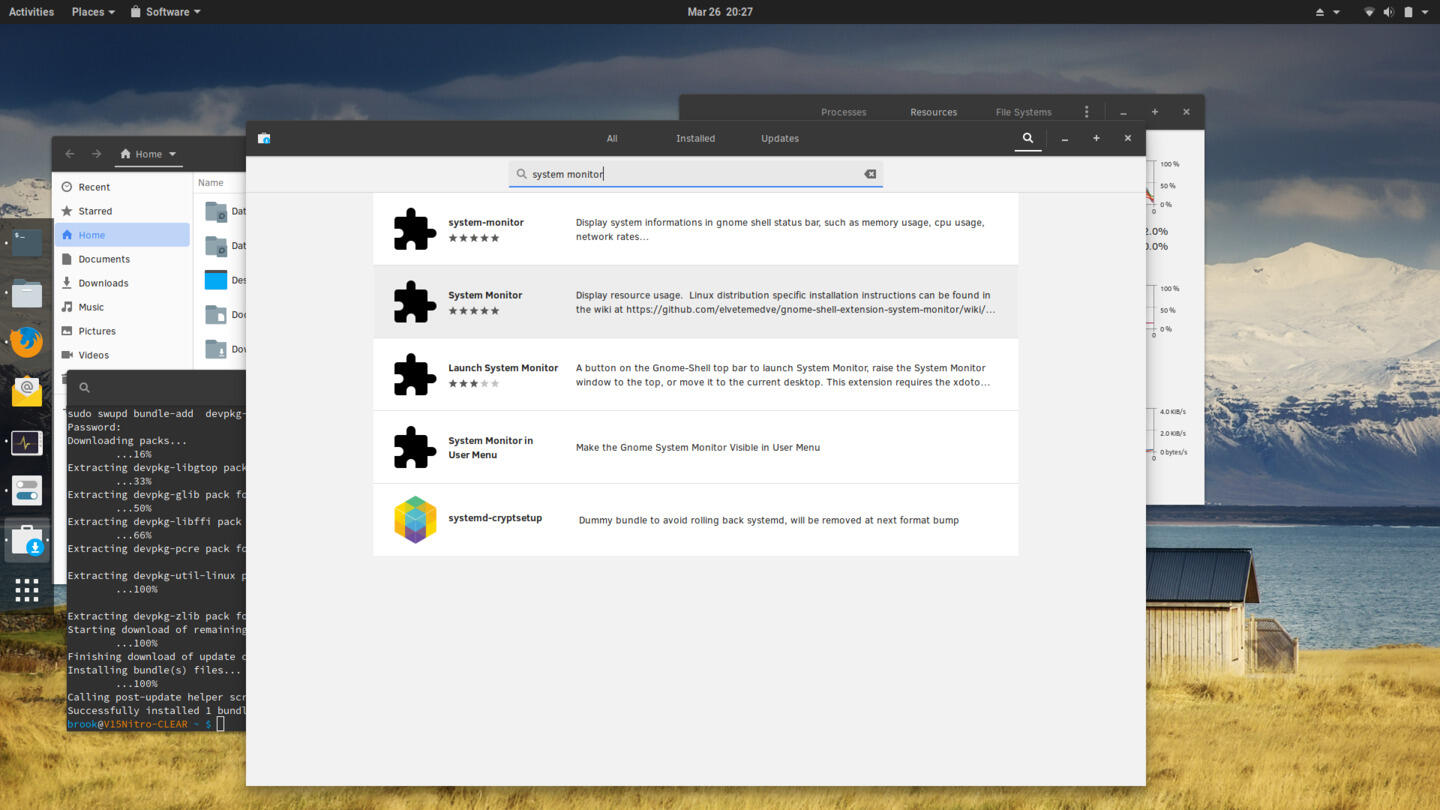
Task: Open Terminal from the dock
Action: click(x=27, y=242)
